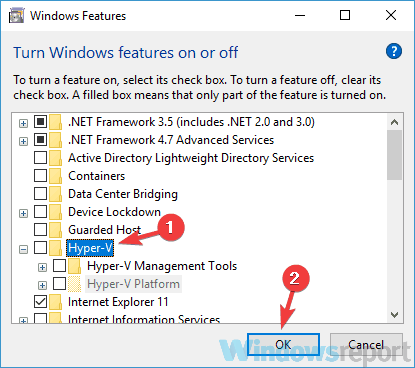This screenshot has height=368, width=415.
Task: Expand the Hyper-V Management Tools node
Action: coord(42,267)
